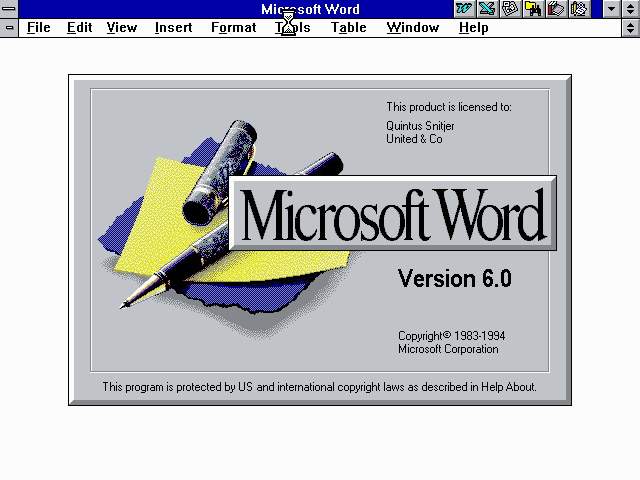Open the Help menu
The width and height of the screenshot is (640, 480).
[x=473, y=28]
